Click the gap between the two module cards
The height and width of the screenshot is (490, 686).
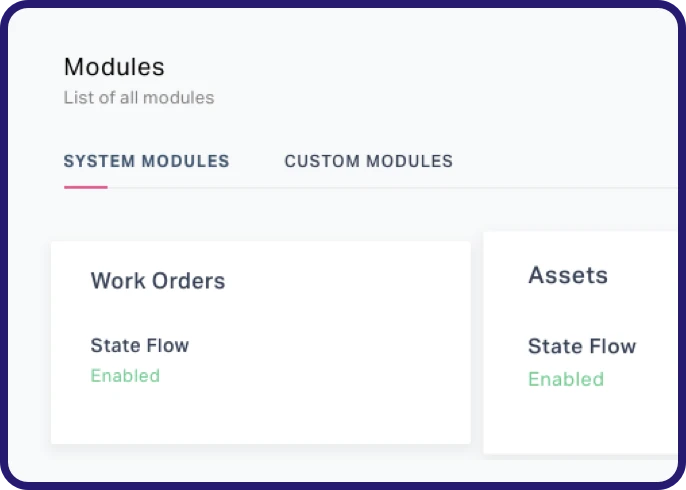point(477,342)
